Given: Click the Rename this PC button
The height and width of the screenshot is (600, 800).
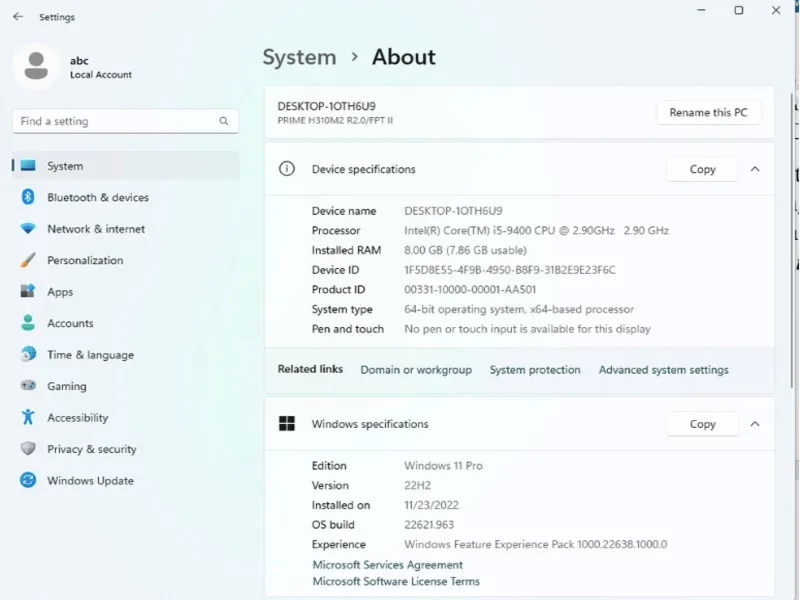Looking at the screenshot, I should tap(708, 112).
